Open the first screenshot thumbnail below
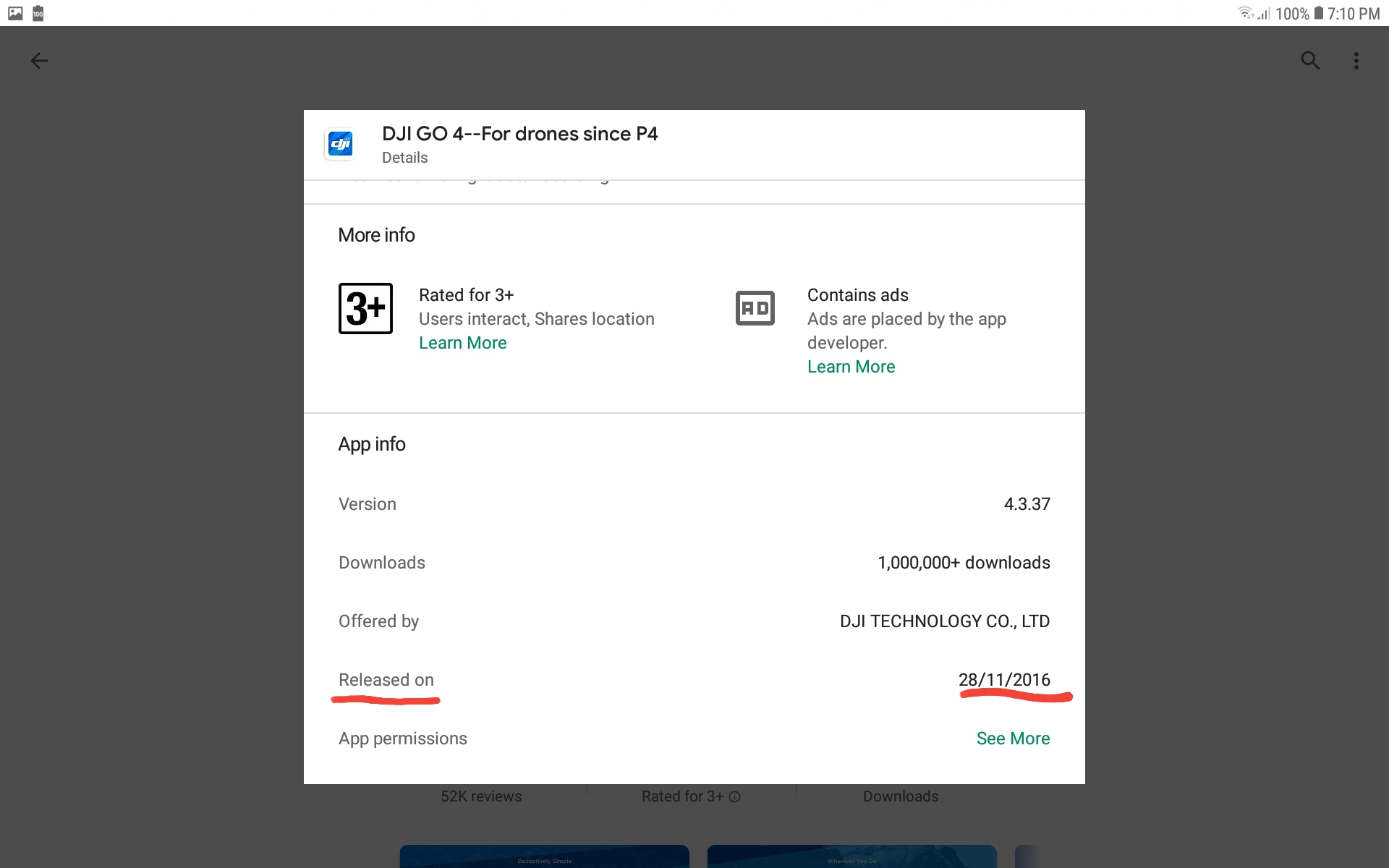 [545, 856]
